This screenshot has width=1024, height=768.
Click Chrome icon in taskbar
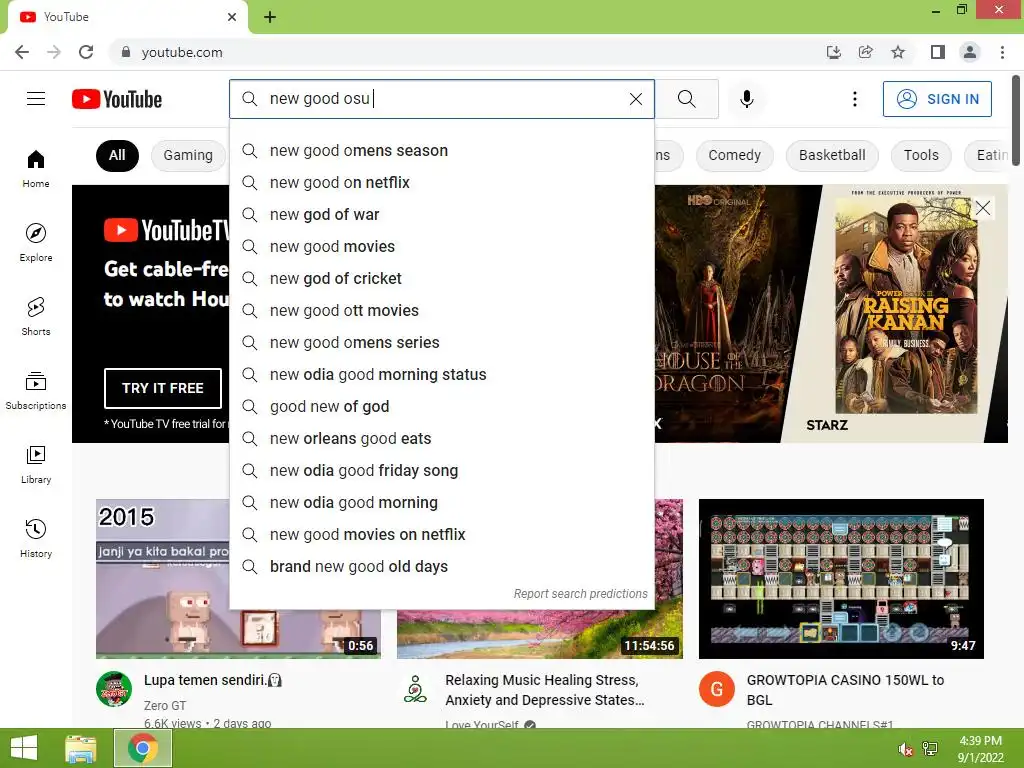tap(143, 748)
